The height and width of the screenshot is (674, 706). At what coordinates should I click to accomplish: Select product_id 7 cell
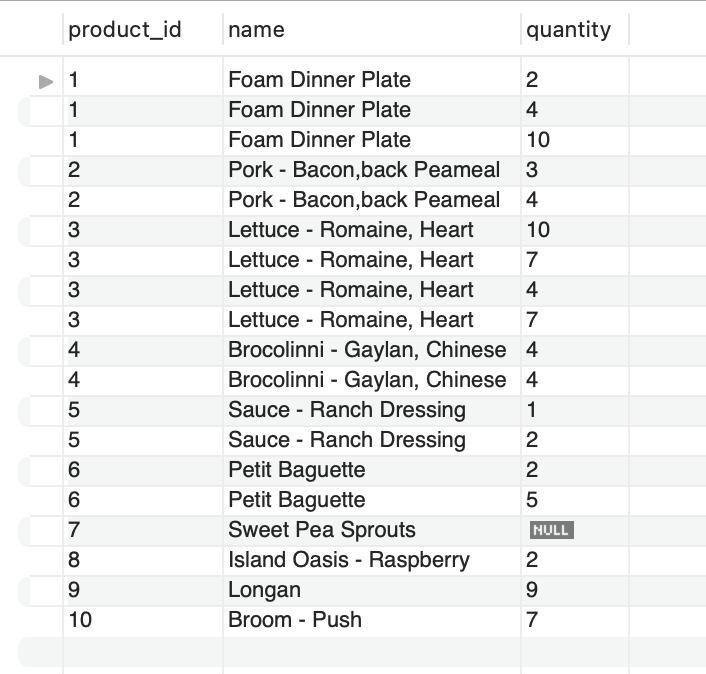click(143, 530)
